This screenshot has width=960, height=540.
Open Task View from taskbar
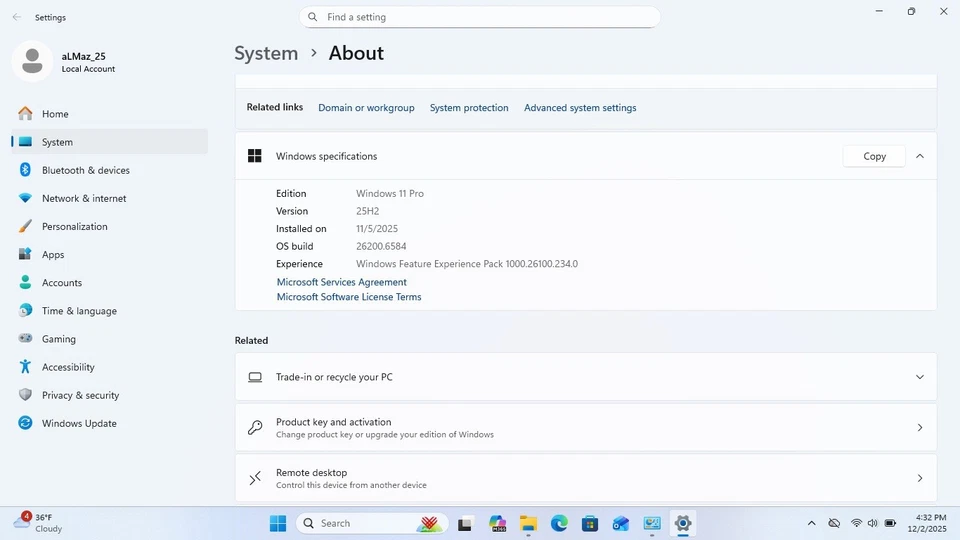(x=465, y=523)
